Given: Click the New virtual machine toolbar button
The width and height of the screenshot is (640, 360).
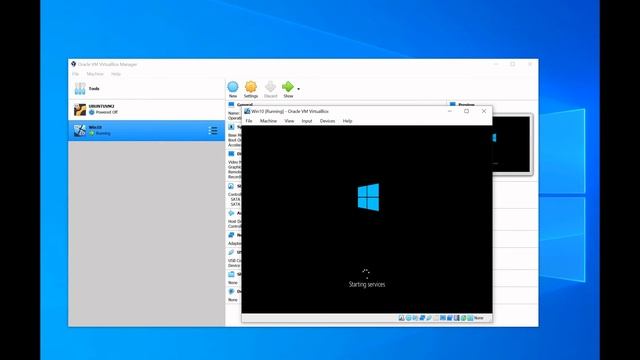Looking at the screenshot, I should [233, 89].
